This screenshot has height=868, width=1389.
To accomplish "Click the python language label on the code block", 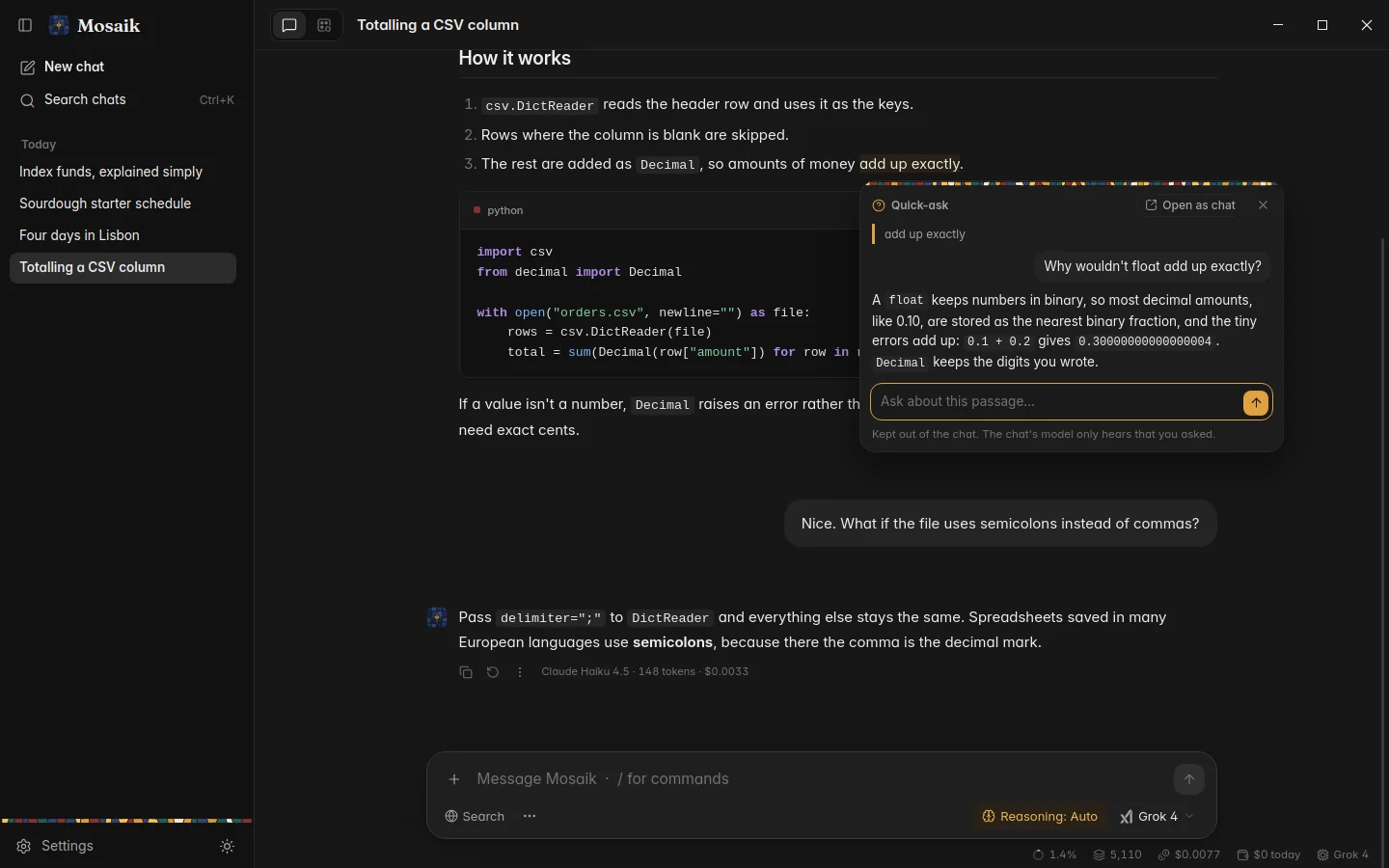I will tap(505, 210).
